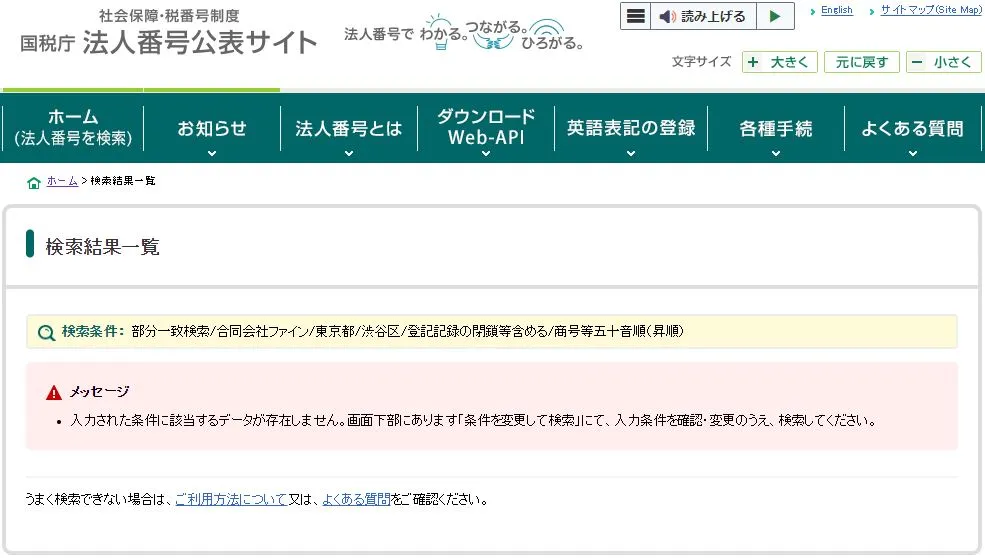Increase text size with 大きく button

click(780, 62)
